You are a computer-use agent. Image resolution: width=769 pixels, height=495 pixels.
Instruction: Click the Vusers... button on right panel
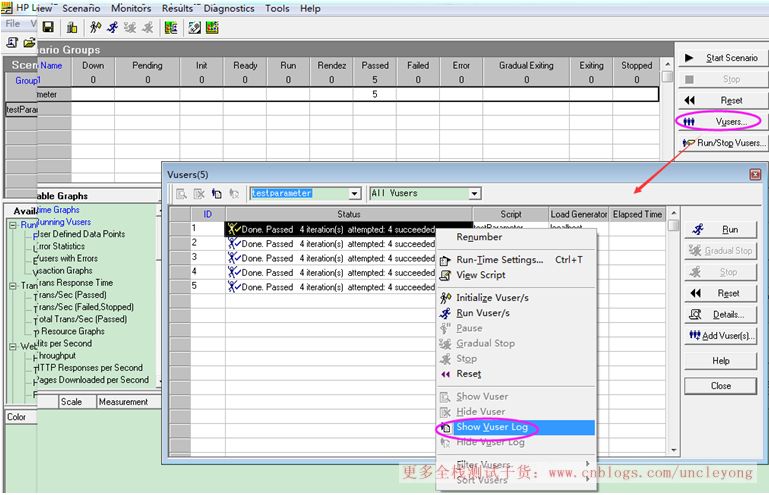click(723, 122)
